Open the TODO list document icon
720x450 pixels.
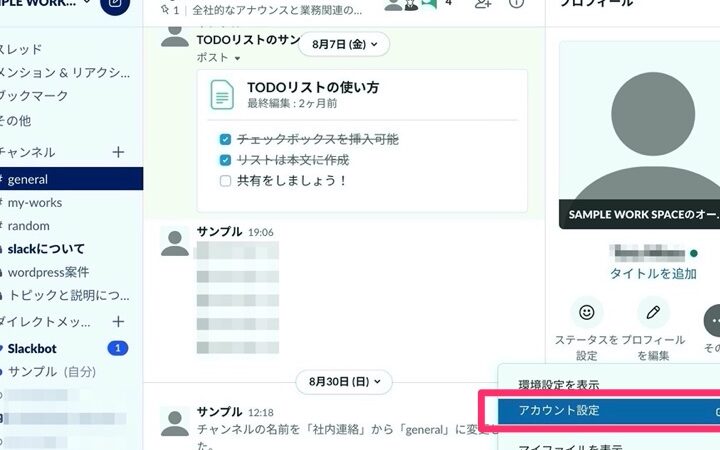(221, 94)
